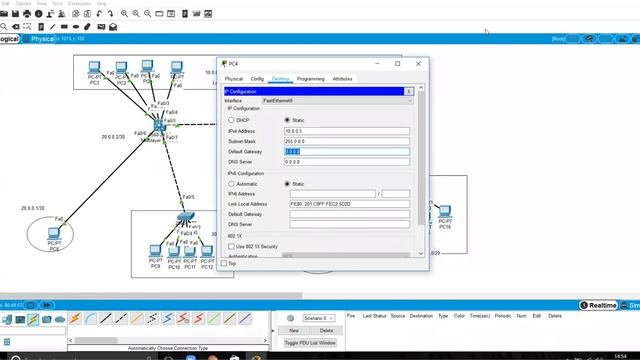Open the network information icon
The image size is (640, 360).
coord(39,14)
